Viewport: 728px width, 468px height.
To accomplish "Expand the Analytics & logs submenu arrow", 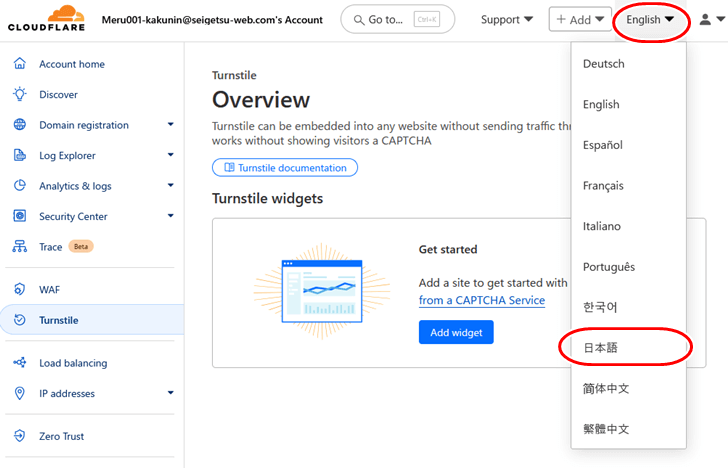I will click(x=170, y=185).
